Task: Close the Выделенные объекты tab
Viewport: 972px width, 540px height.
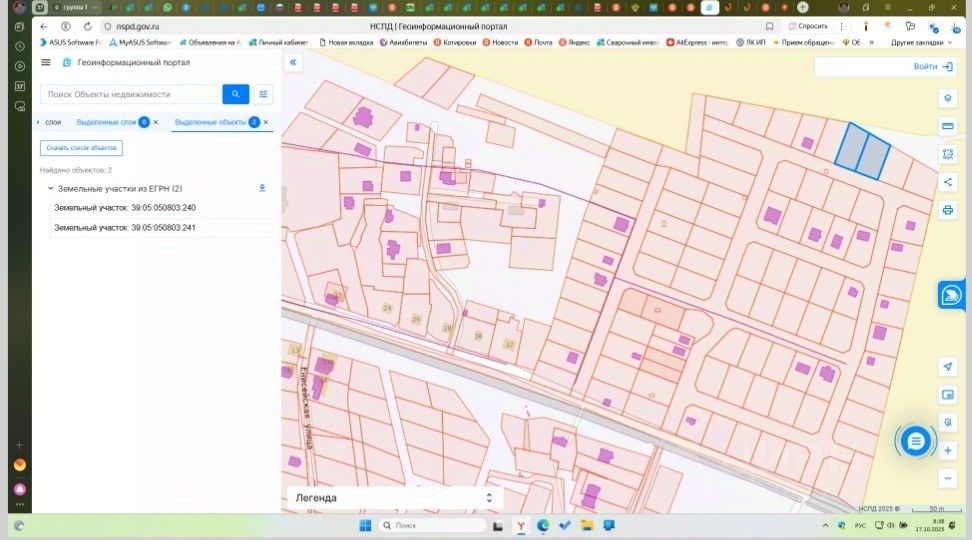Action: click(266, 122)
